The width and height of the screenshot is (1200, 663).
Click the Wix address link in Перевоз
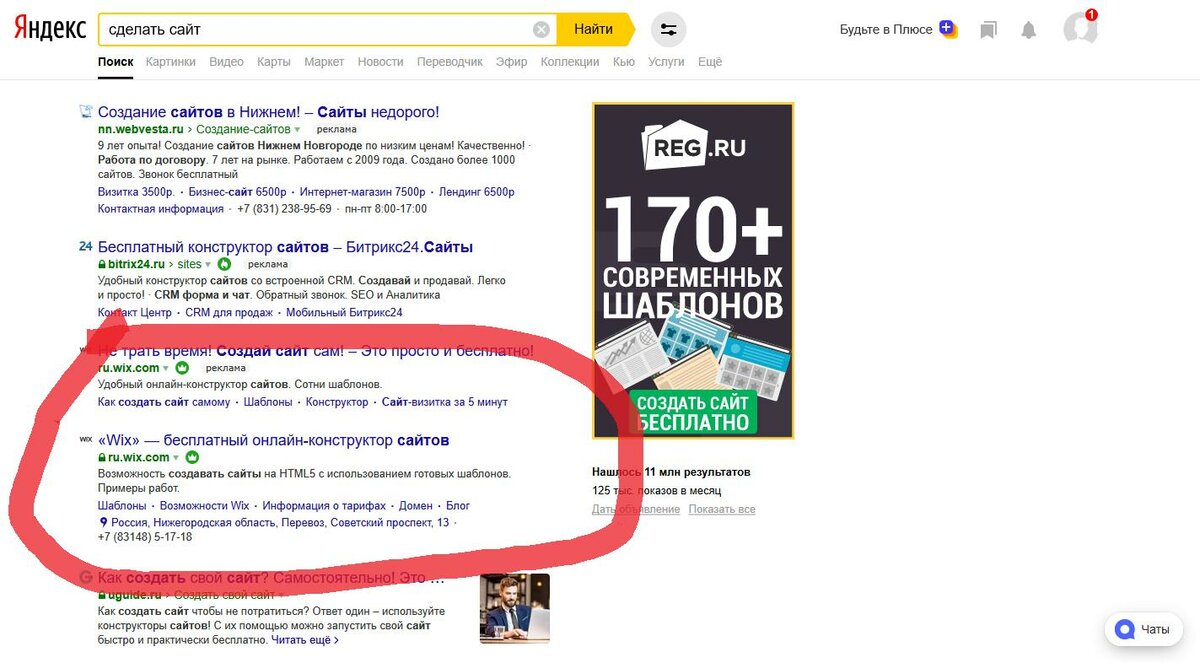point(280,522)
